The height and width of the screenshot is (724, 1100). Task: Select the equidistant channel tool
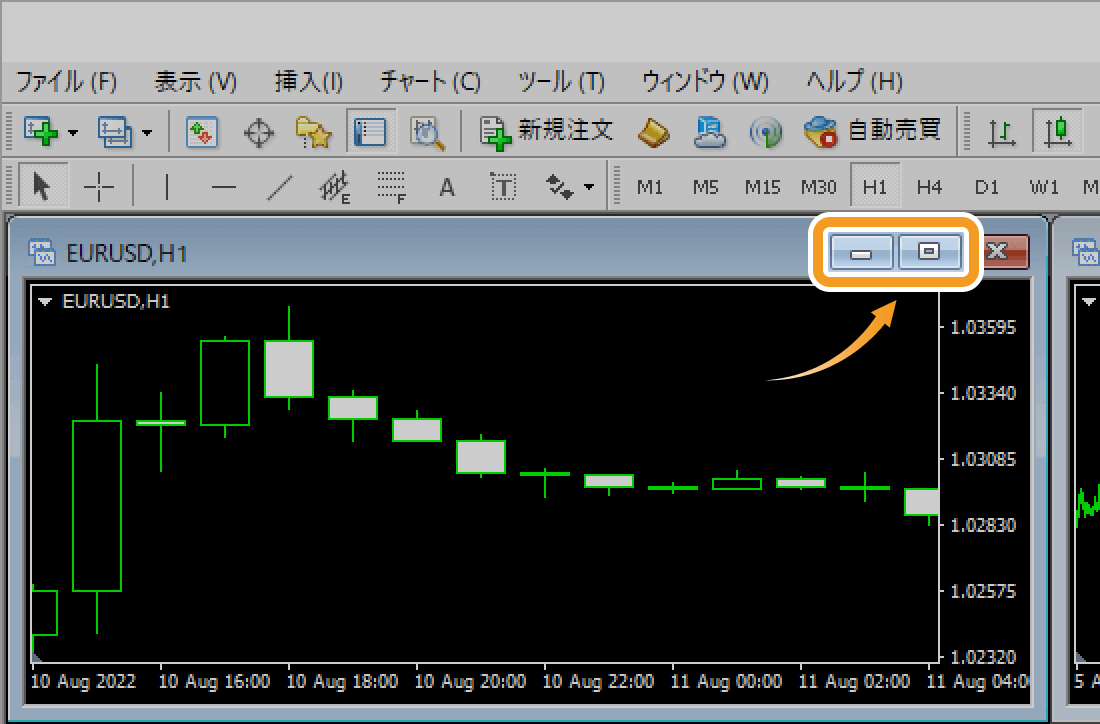point(336,186)
